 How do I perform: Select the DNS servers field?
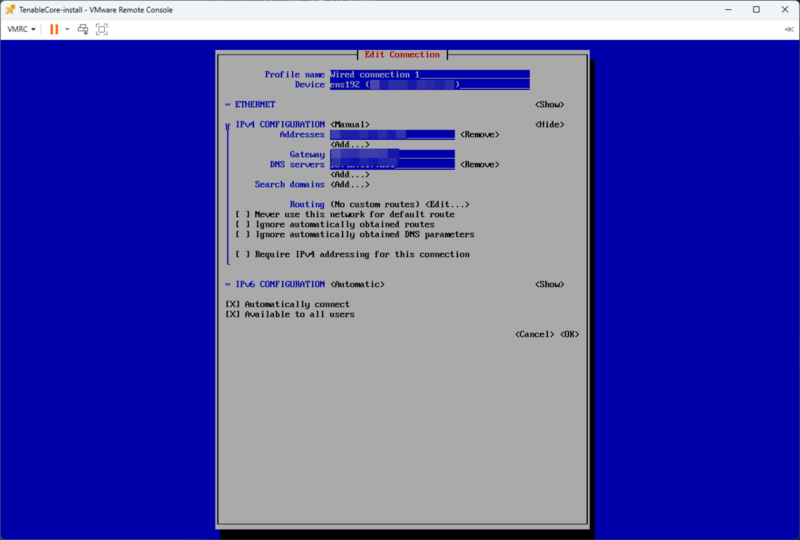click(x=392, y=164)
